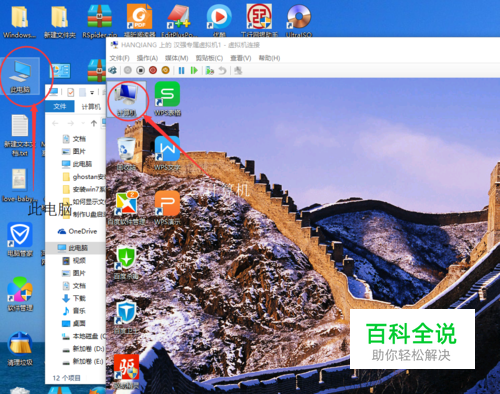Select the WPS演示 shortcut on VM desktop

[x=167, y=207]
